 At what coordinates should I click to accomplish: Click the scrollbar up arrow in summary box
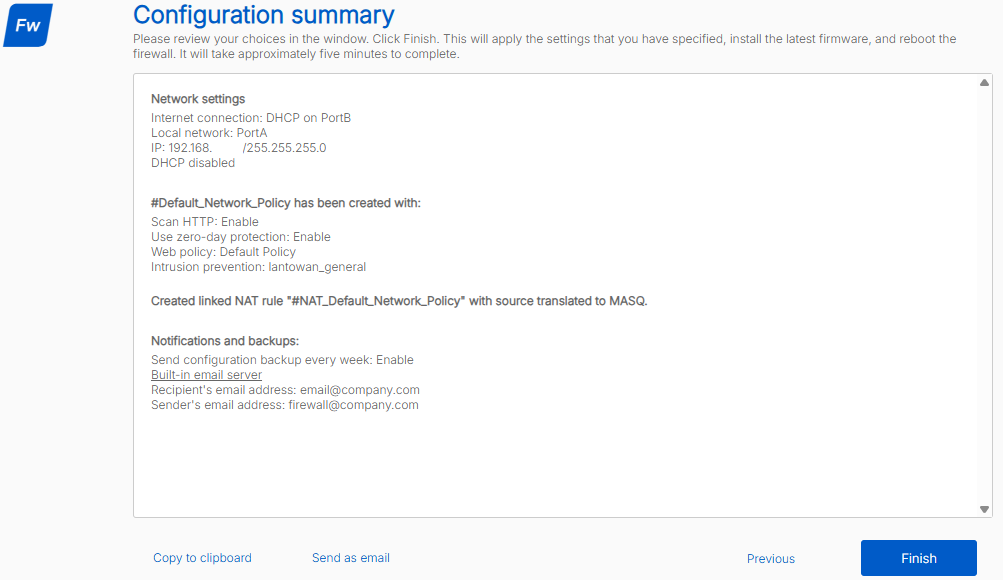click(x=984, y=83)
